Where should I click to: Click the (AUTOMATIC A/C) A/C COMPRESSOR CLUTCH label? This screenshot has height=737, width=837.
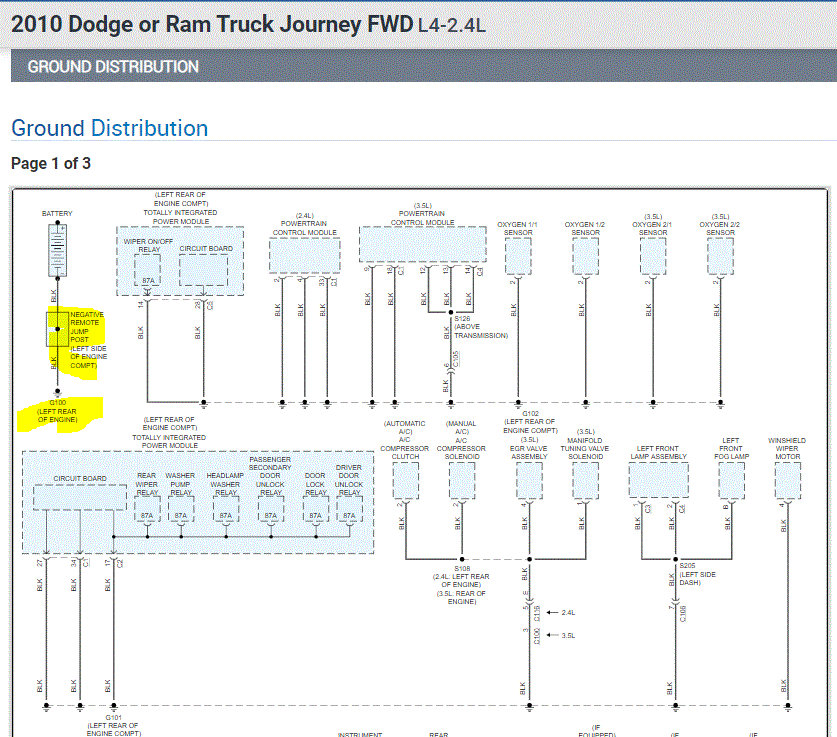(x=405, y=440)
